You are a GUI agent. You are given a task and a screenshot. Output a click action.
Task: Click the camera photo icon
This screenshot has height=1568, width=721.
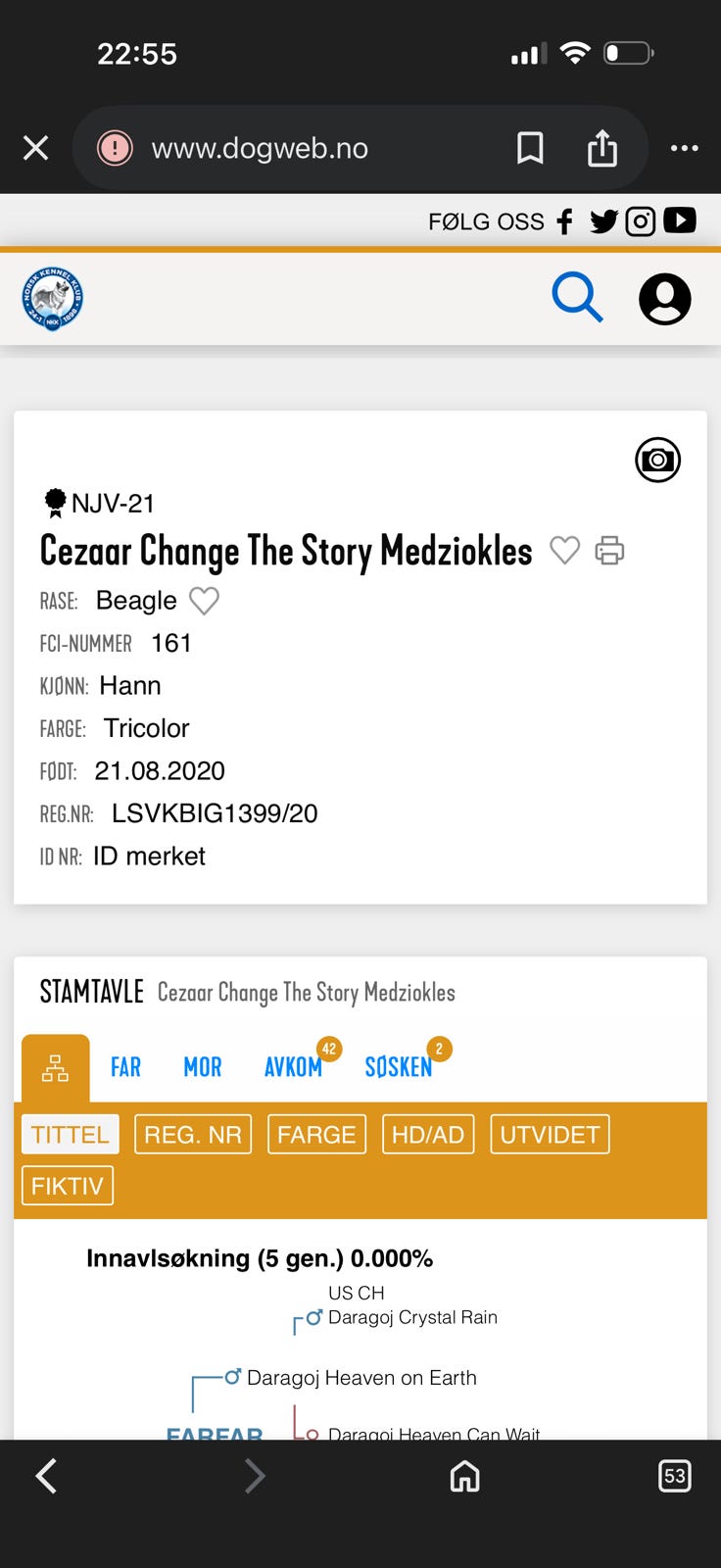(x=657, y=460)
